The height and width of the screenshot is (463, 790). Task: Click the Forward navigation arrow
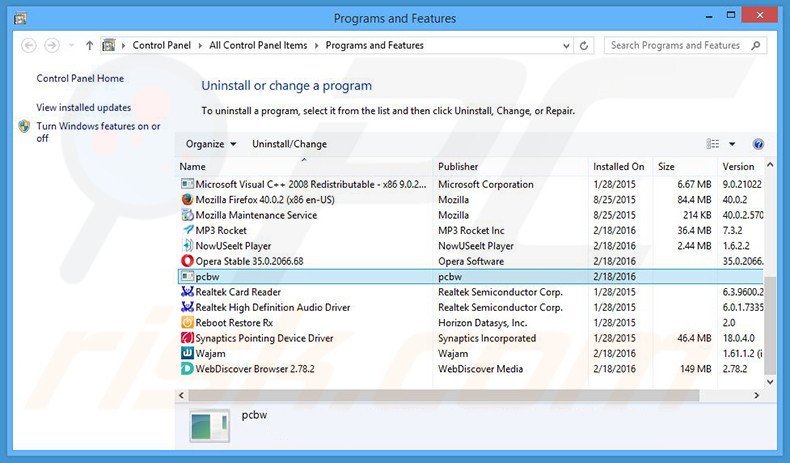pos(52,45)
